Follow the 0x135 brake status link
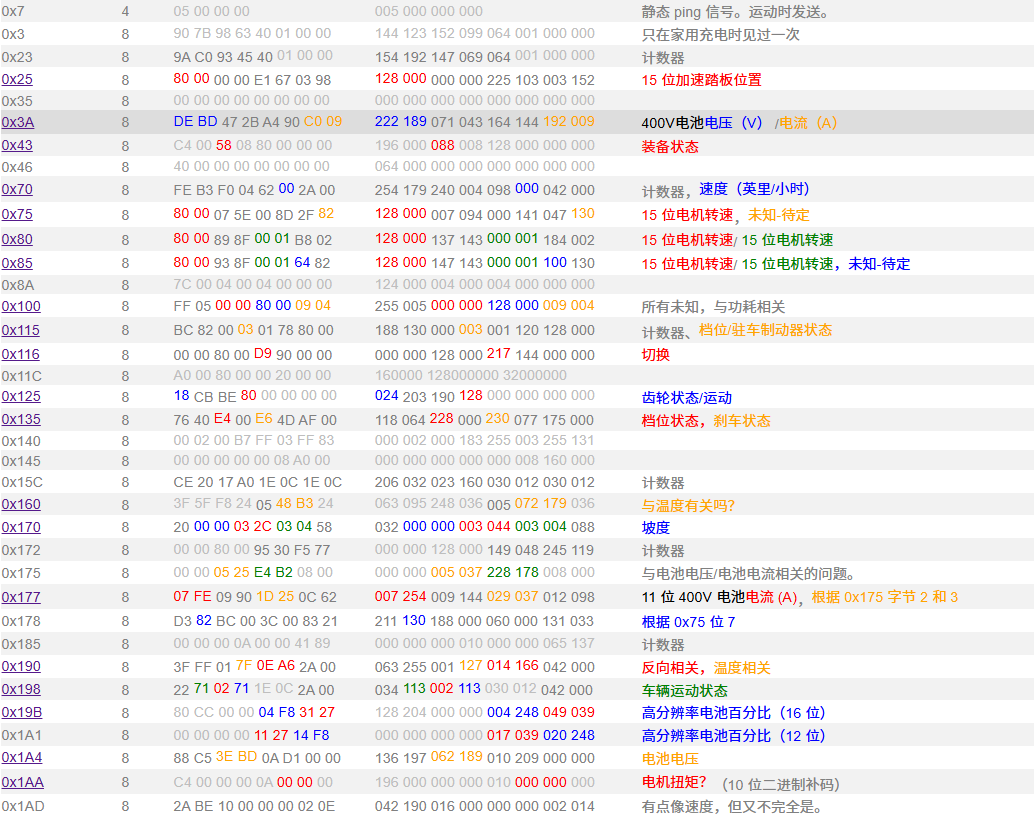The width and height of the screenshot is (1034, 815). [21, 420]
